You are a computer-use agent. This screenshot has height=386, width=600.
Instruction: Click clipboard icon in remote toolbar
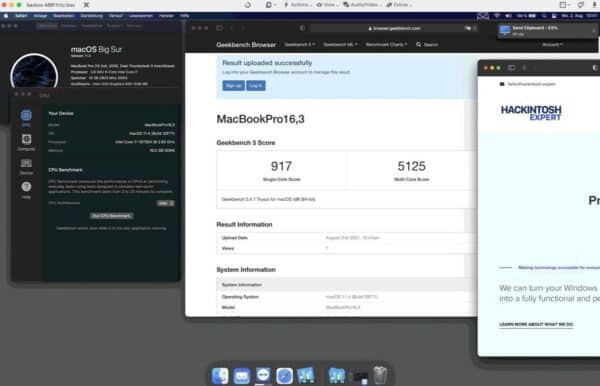269,5
